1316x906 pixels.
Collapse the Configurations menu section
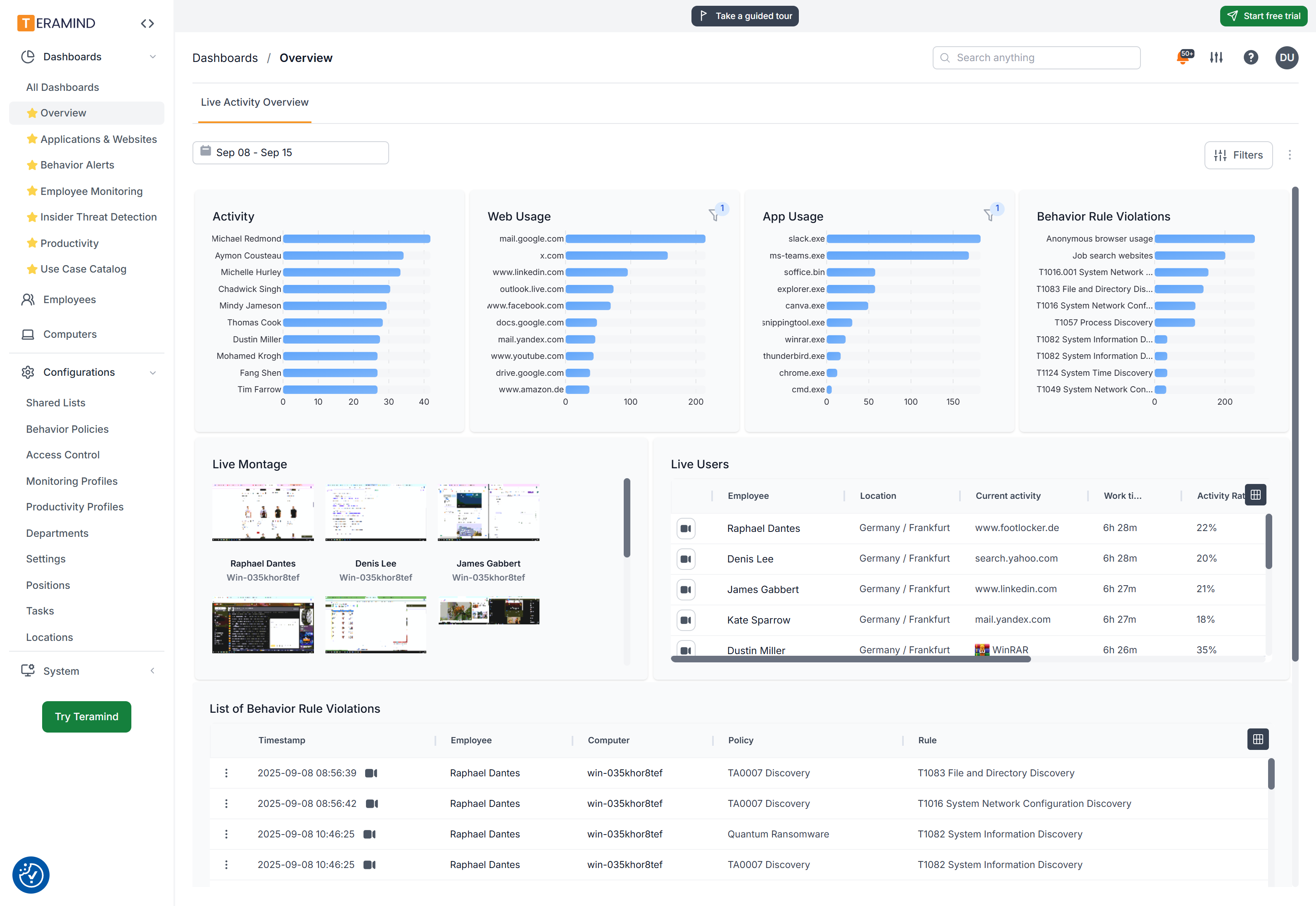pos(152,372)
